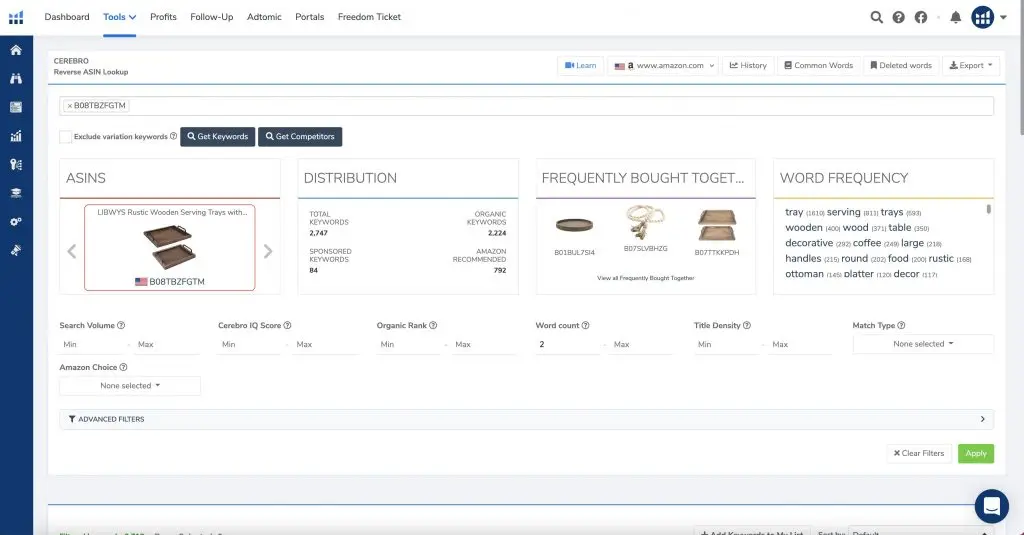Viewport: 1024px width, 535px height.
Task: Open the Export dropdown
Action: coord(971,65)
